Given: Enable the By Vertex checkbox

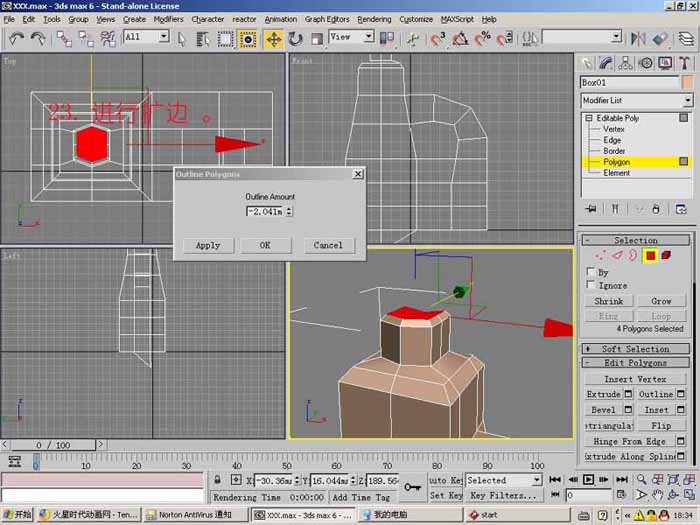Looking at the screenshot, I should 590,272.
